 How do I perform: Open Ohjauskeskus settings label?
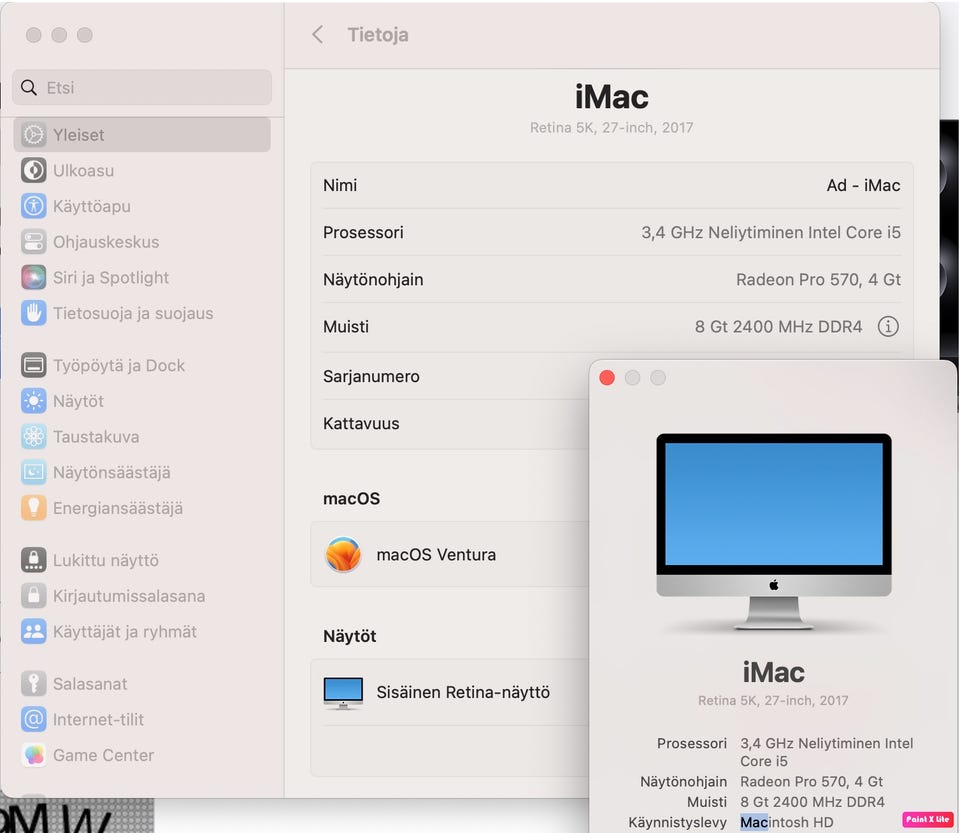tap(106, 242)
